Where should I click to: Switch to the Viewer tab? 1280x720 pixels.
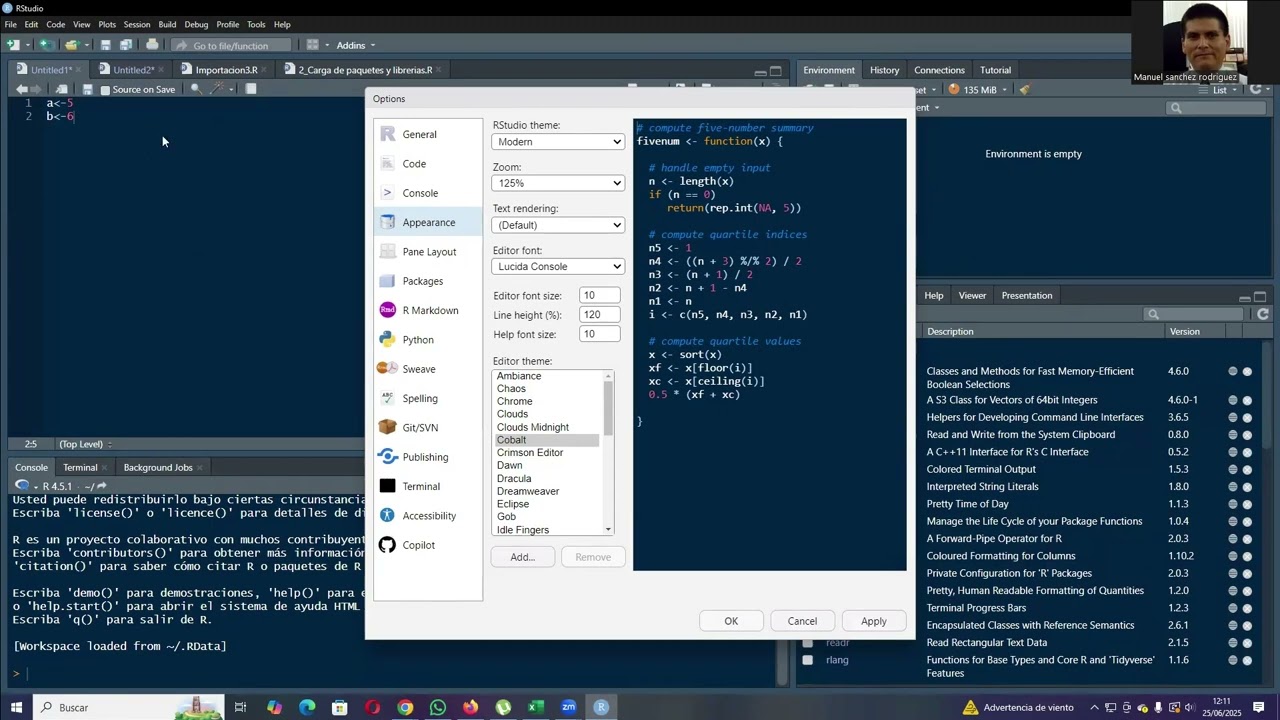[x=972, y=295]
